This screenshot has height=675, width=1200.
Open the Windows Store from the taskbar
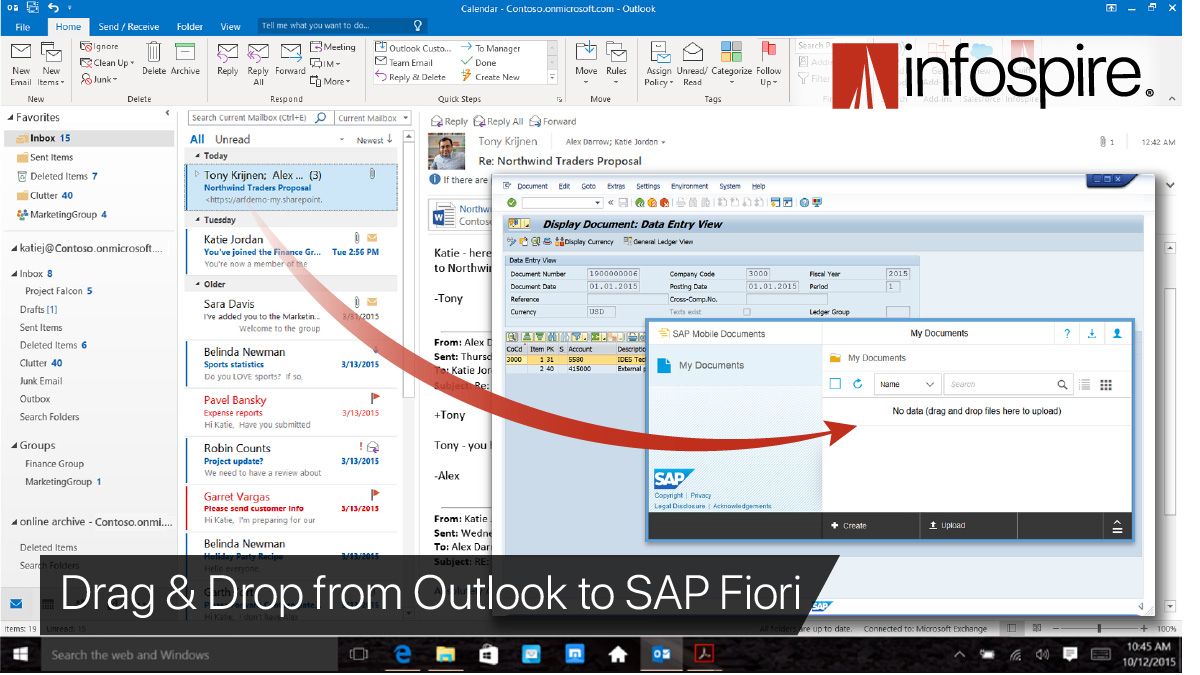click(x=489, y=655)
